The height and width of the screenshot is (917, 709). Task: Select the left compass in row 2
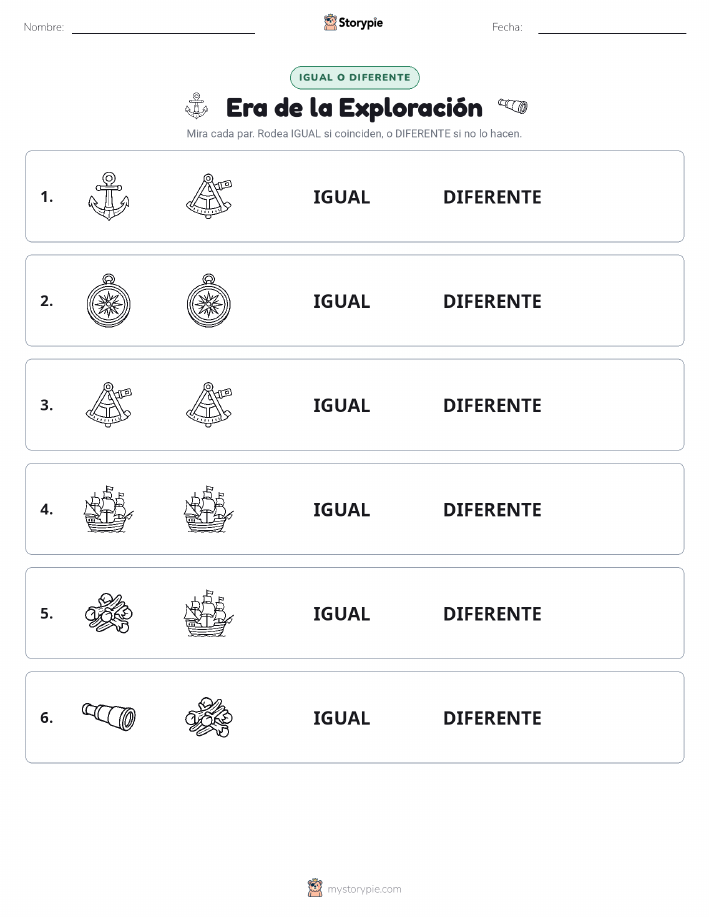point(109,301)
